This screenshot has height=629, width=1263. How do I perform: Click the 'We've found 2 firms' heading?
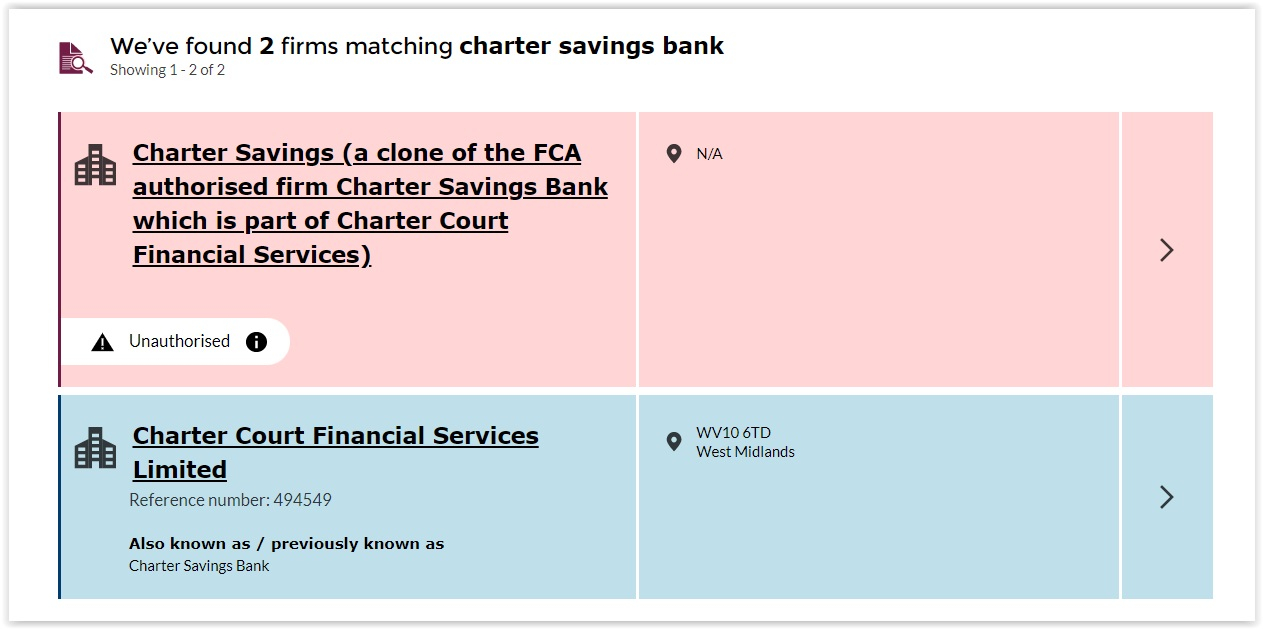416,46
